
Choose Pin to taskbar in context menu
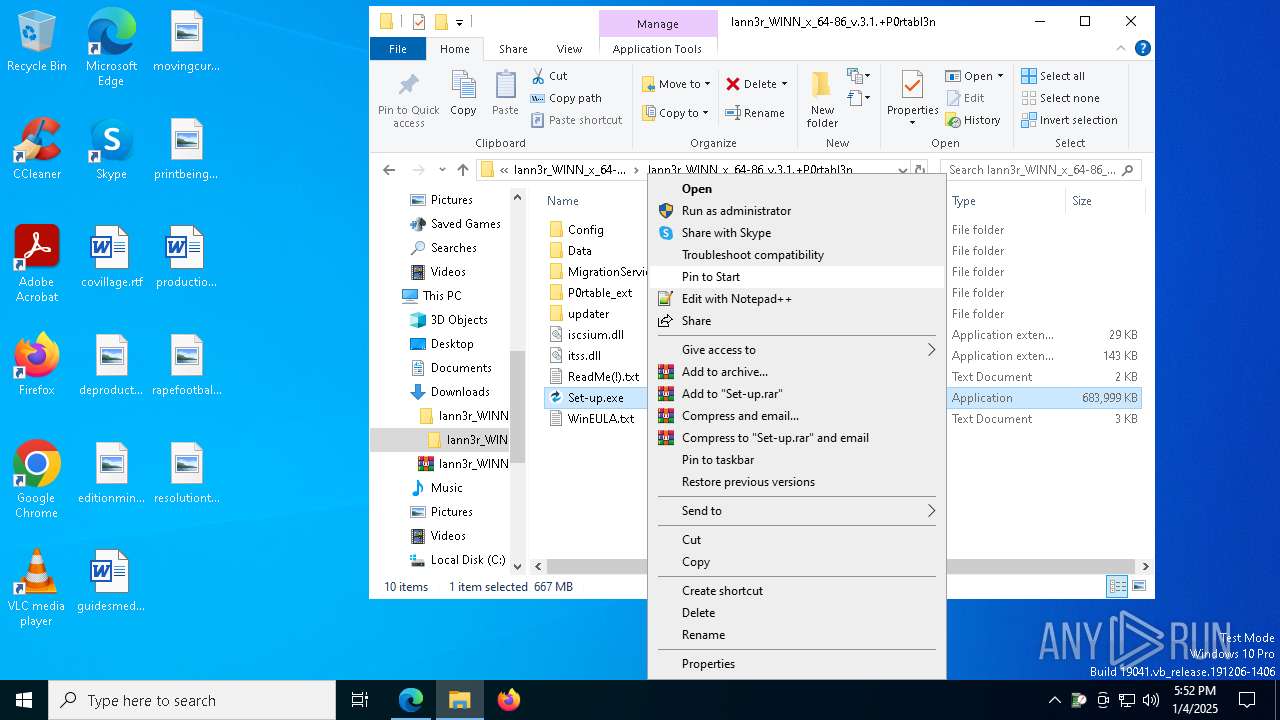point(797,460)
